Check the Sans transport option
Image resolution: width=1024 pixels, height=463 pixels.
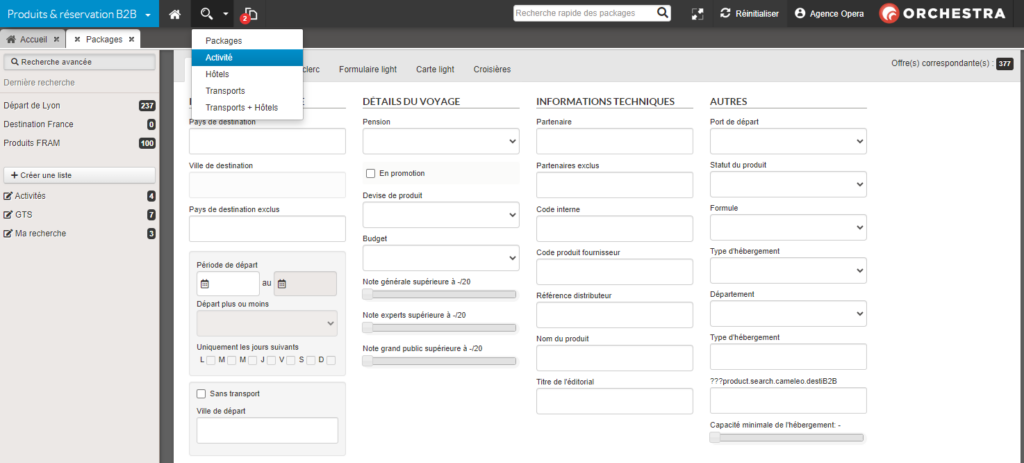pyautogui.click(x=202, y=393)
